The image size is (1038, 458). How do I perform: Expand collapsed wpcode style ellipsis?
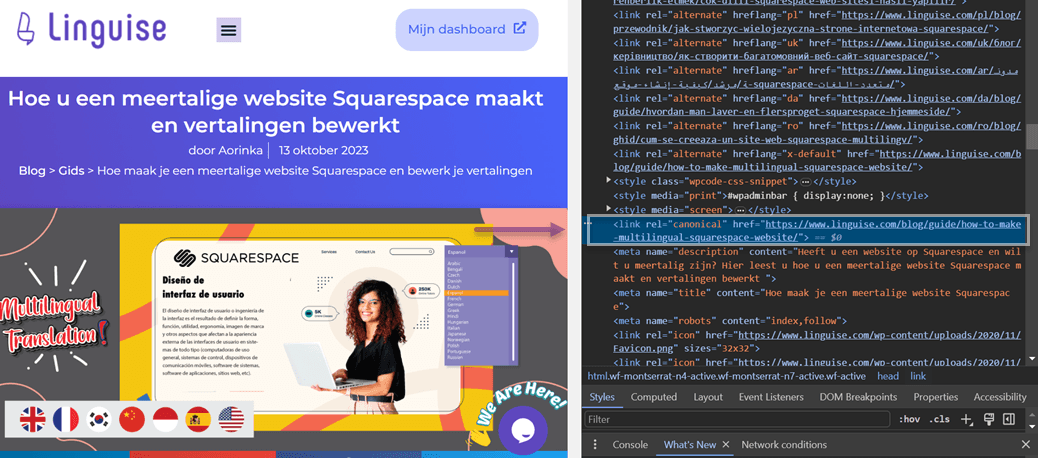[x=806, y=181]
